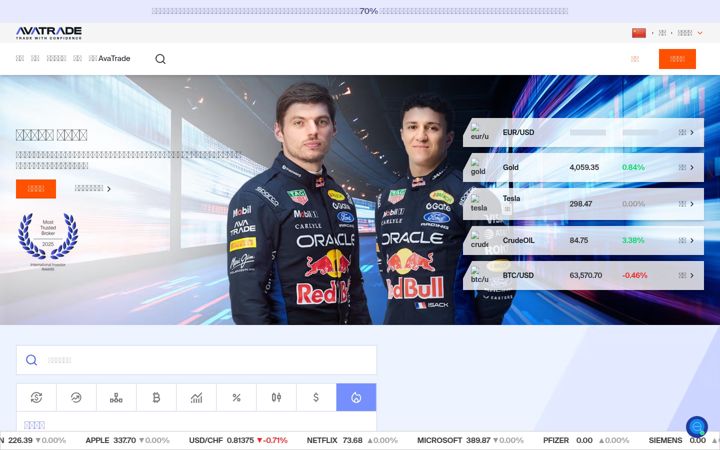
Task: Click the EUR/USD instrument name
Action: click(x=518, y=132)
